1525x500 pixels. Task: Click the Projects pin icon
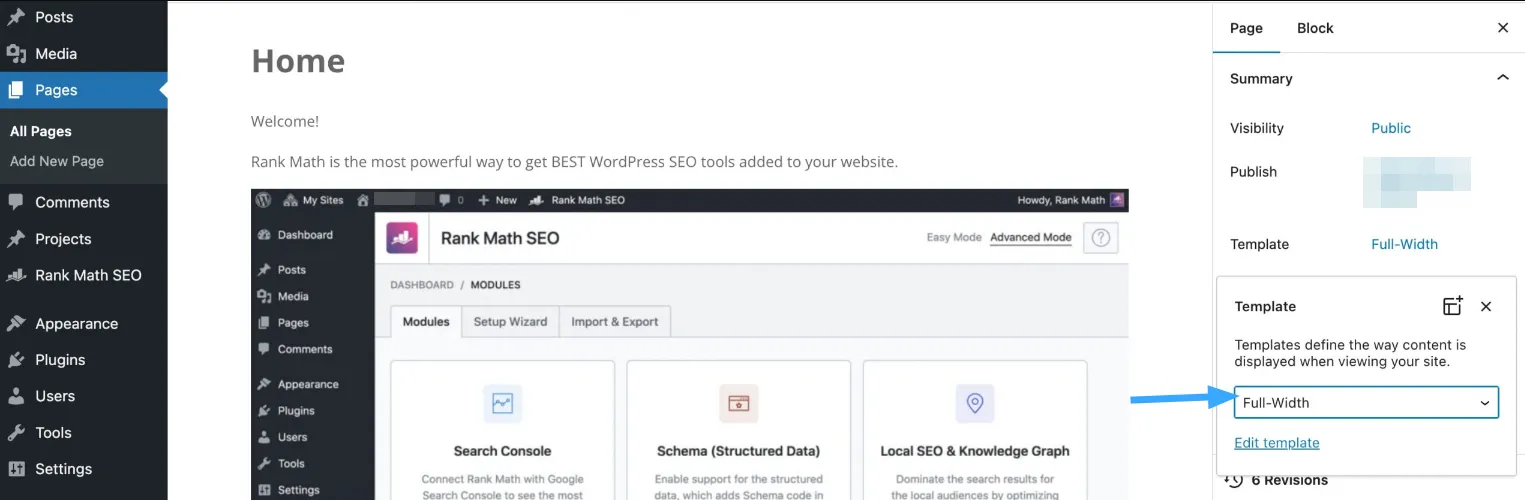point(16,239)
